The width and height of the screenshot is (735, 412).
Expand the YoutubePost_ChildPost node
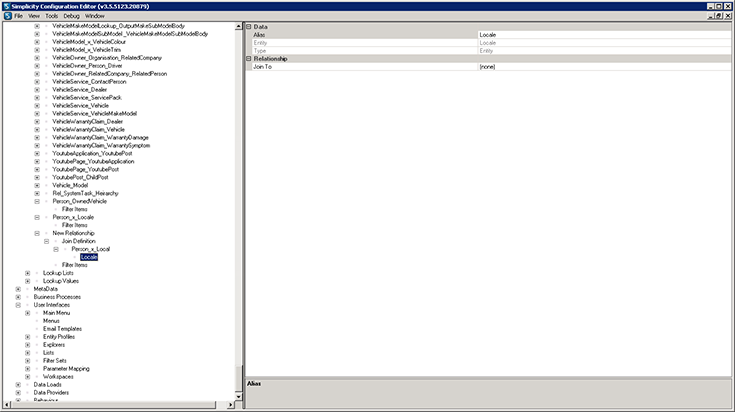tap(37, 178)
